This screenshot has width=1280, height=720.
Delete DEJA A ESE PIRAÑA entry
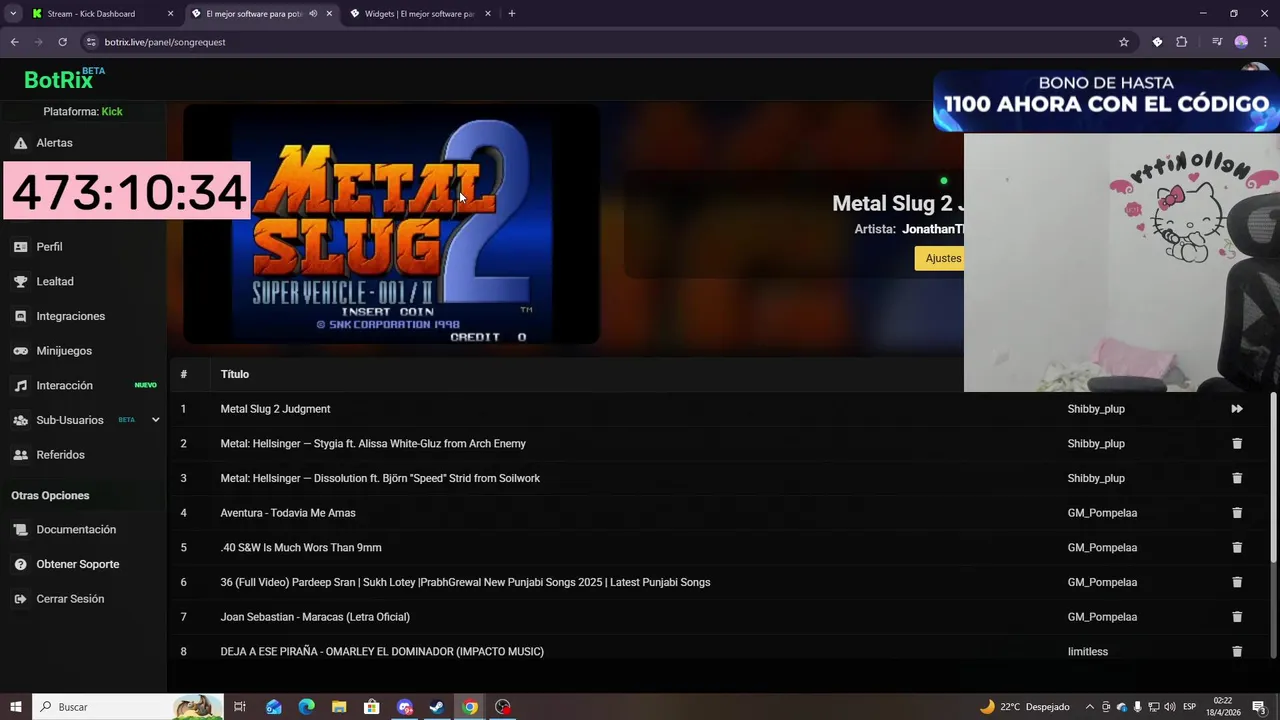1237,652
